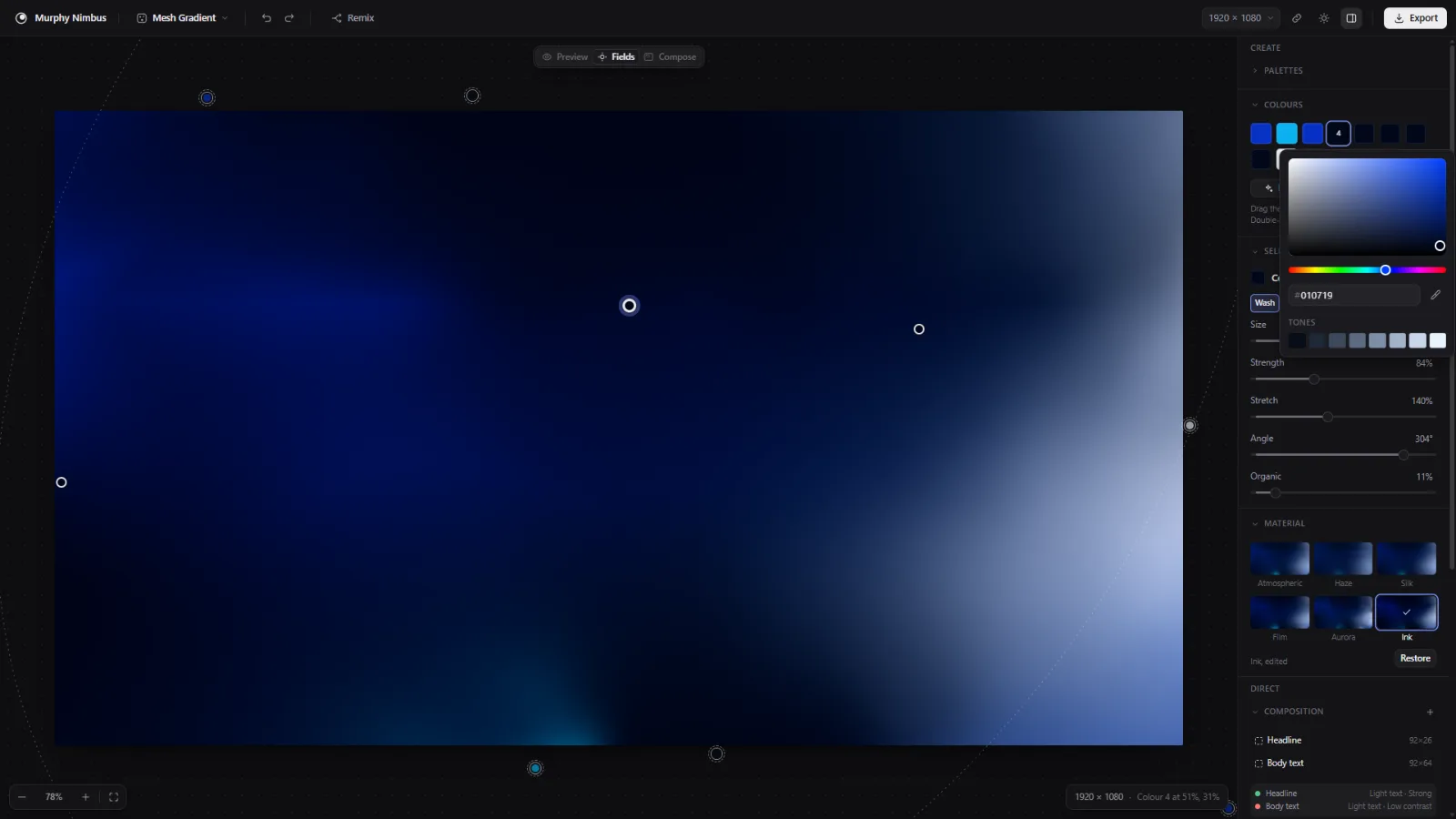The height and width of the screenshot is (819, 1456).
Task: Add composition item with plus icon
Action: tap(1430, 712)
